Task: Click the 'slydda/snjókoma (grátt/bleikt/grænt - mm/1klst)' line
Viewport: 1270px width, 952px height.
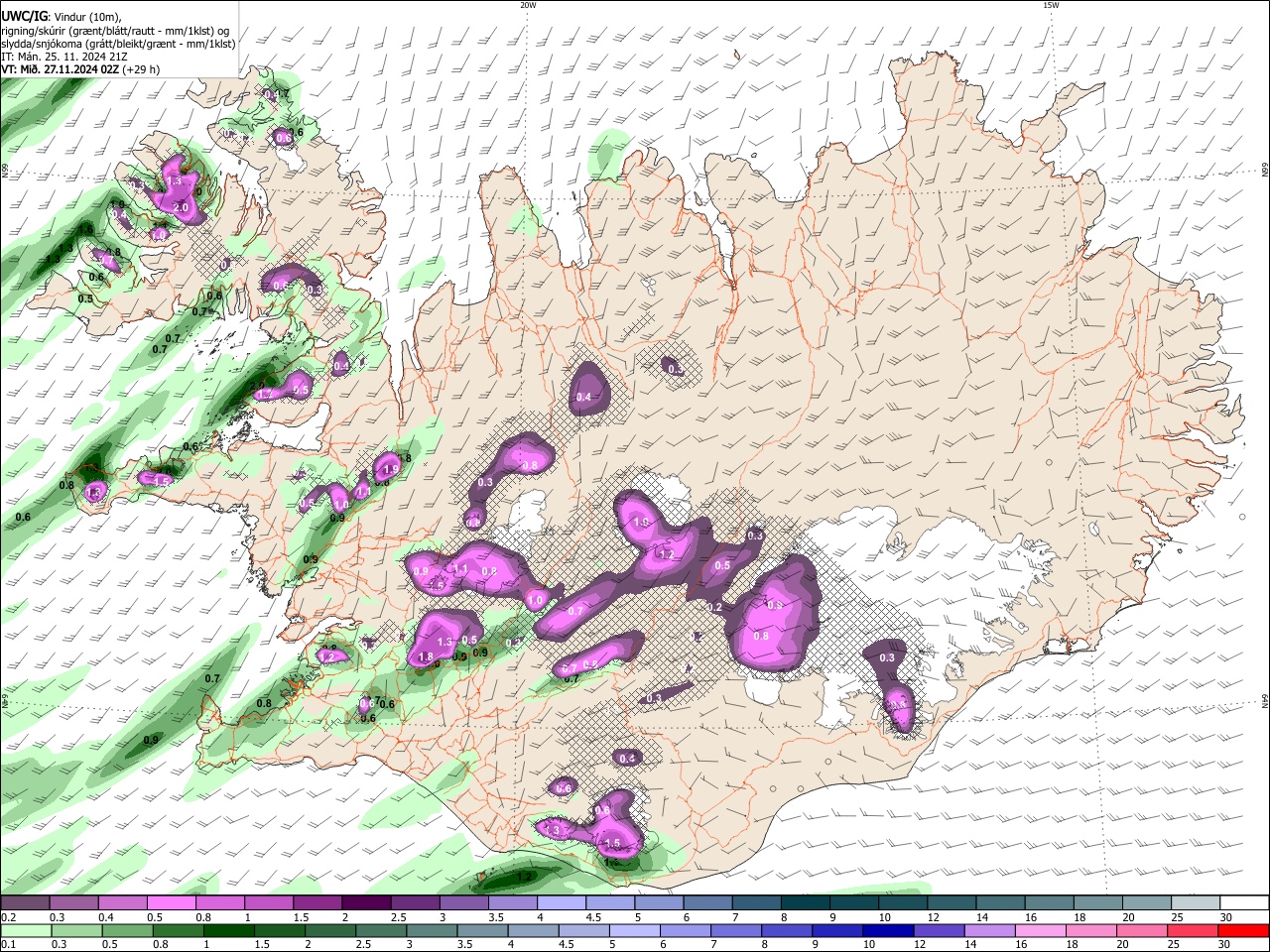Action: point(118,44)
